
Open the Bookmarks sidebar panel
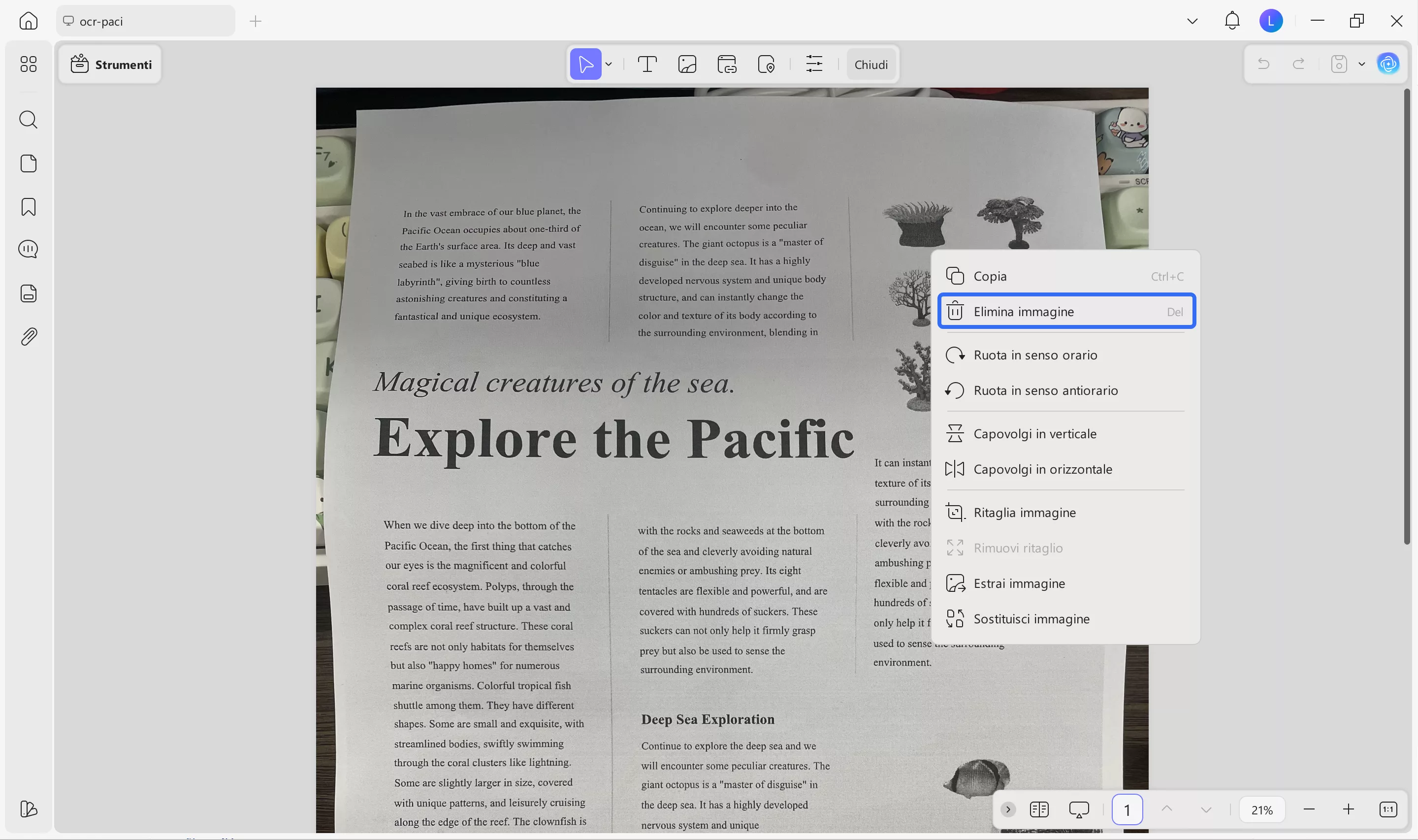pyautogui.click(x=28, y=207)
